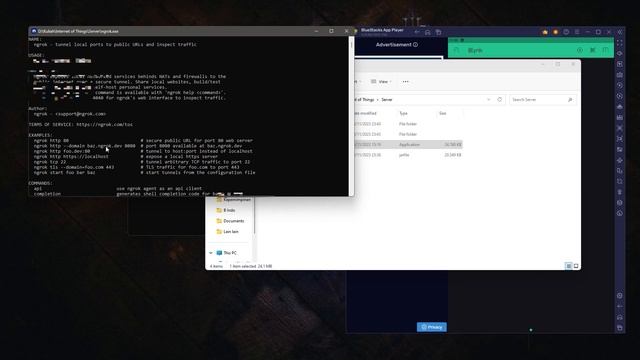Click the Server breadcrumb in the address bar
Screen dimensions: 640x360
tap(387, 100)
